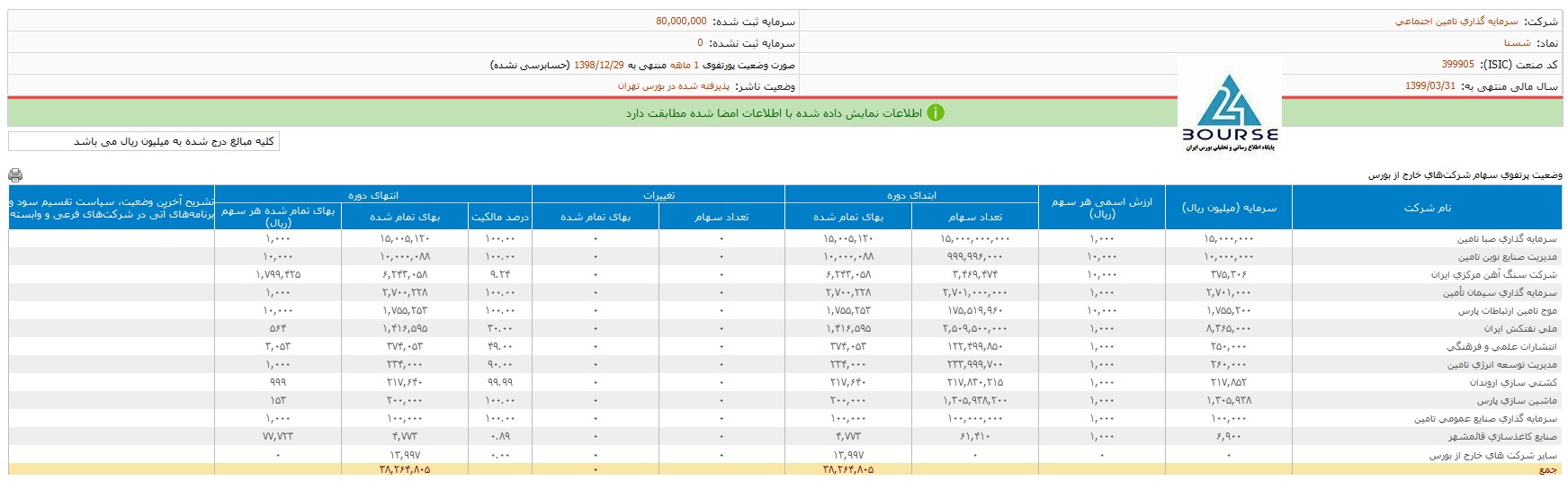The image size is (1568, 481).
Task: Select row شرکت سنگ آهن مرکزی ایران
Action: (x=785, y=274)
